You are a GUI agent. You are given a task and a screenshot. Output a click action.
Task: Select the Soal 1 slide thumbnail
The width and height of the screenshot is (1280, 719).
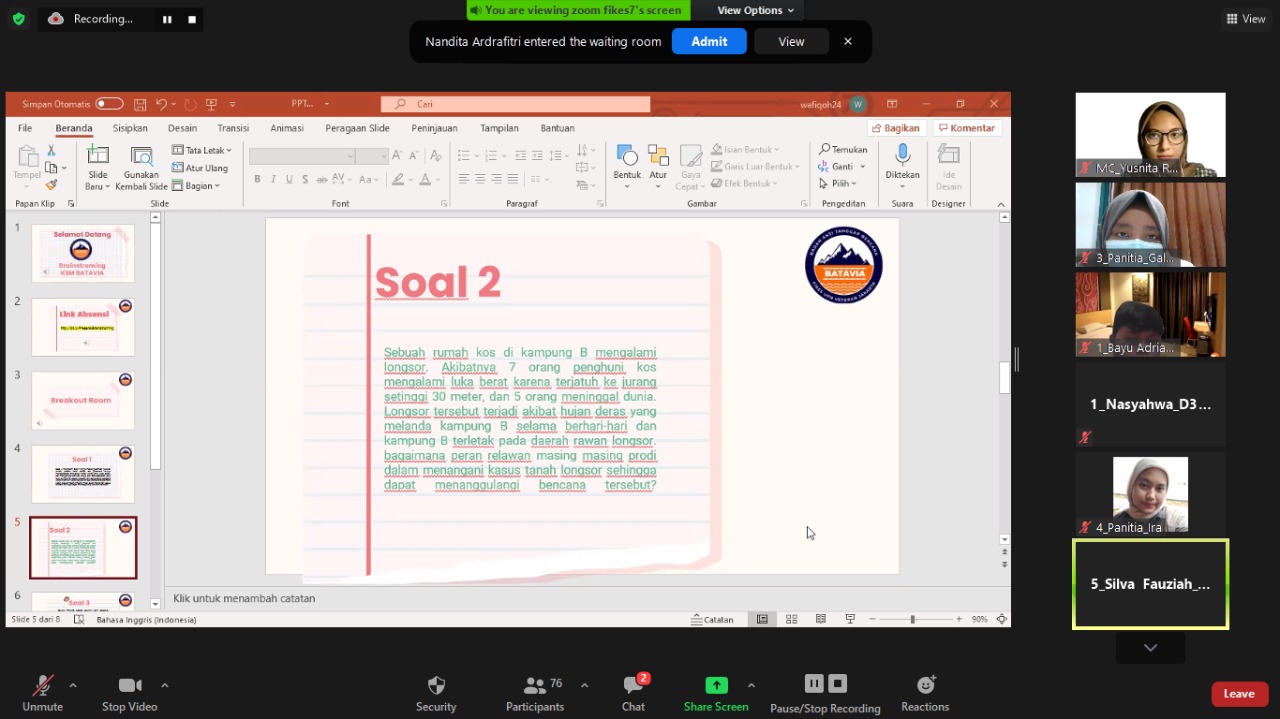83,474
